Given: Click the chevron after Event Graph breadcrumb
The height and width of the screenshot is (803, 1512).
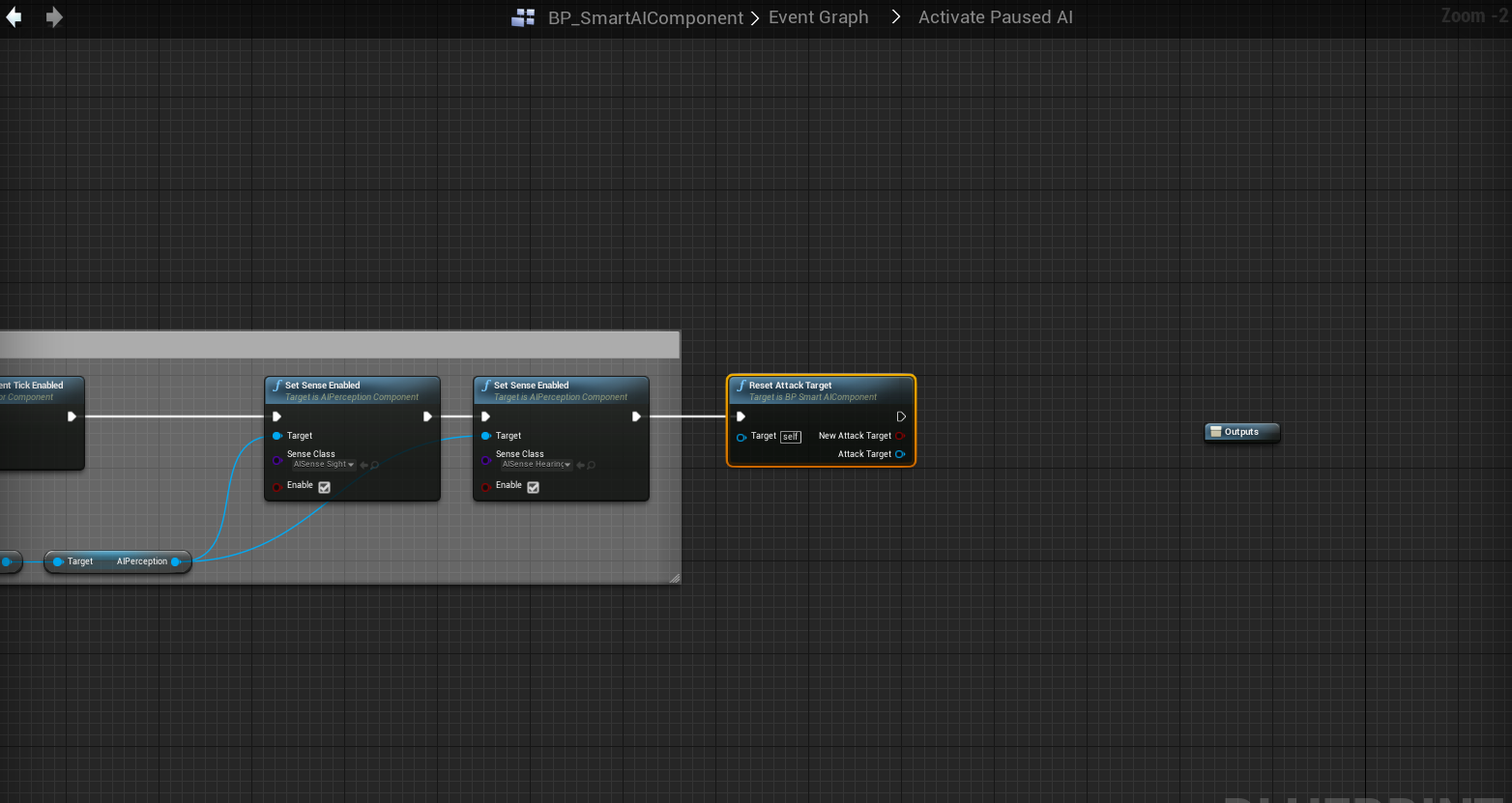Looking at the screenshot, I should (x=896, y=17).
